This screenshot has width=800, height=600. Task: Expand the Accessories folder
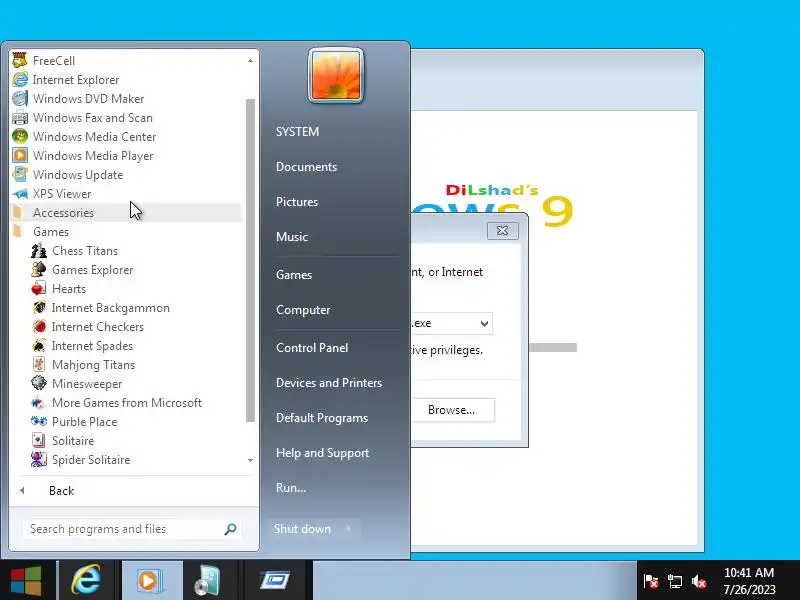tap(126, 213)
